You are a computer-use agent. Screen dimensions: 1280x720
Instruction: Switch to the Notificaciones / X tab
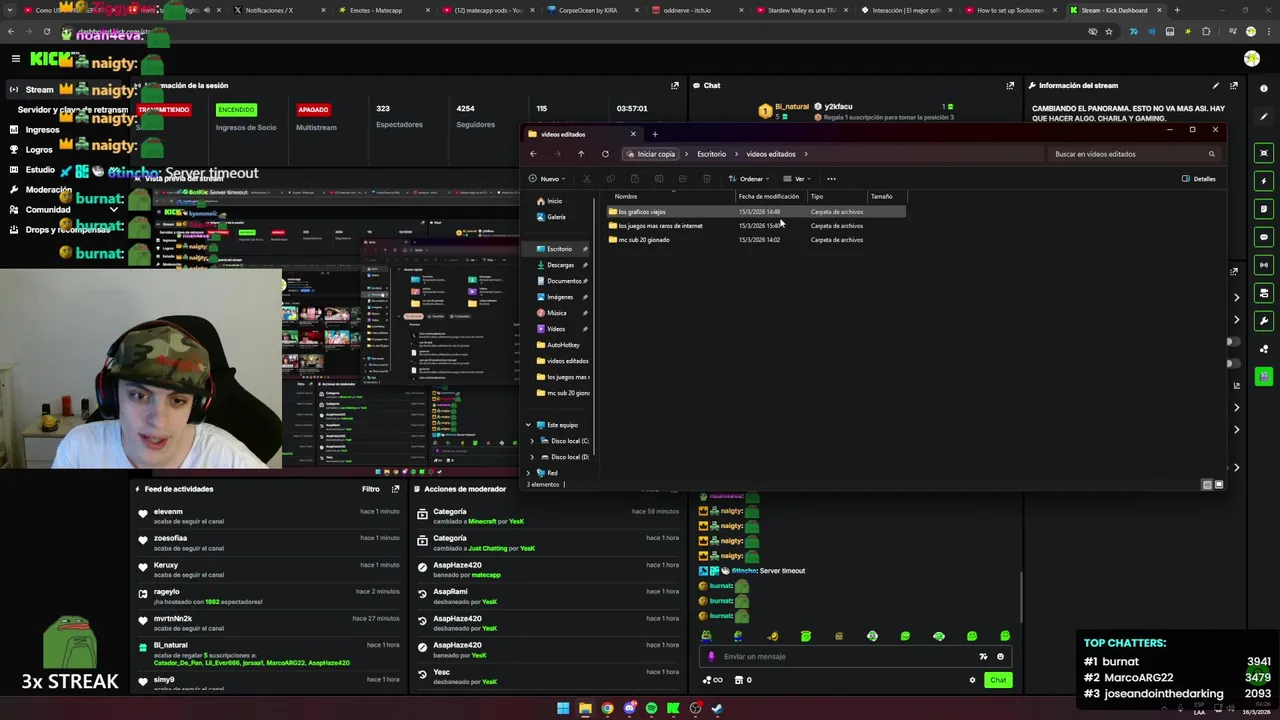click(270, 10)
